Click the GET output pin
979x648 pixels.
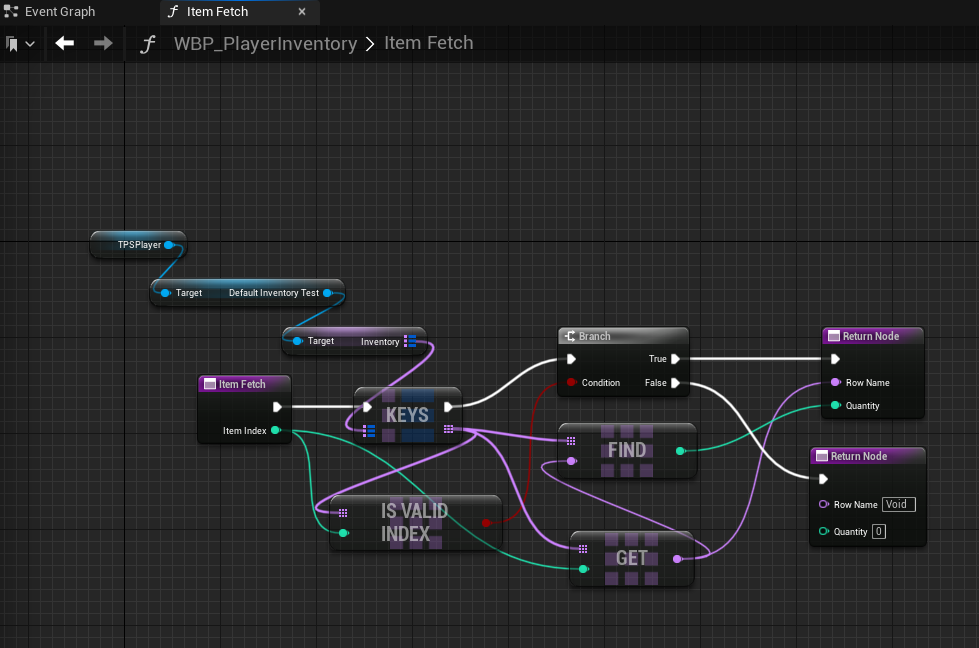pyautogui.click(x=677, y=559)
